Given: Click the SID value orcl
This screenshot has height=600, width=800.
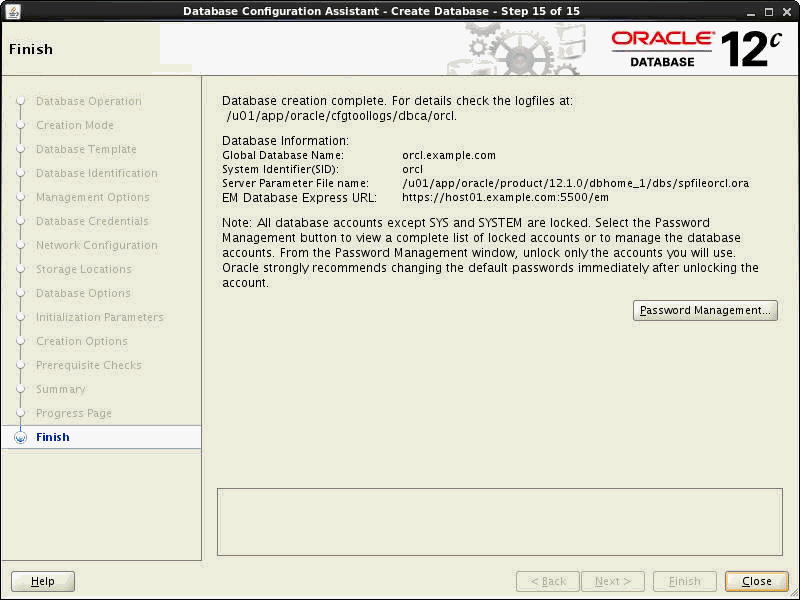Looking at the screenshot, I should [x=412, y=169].
